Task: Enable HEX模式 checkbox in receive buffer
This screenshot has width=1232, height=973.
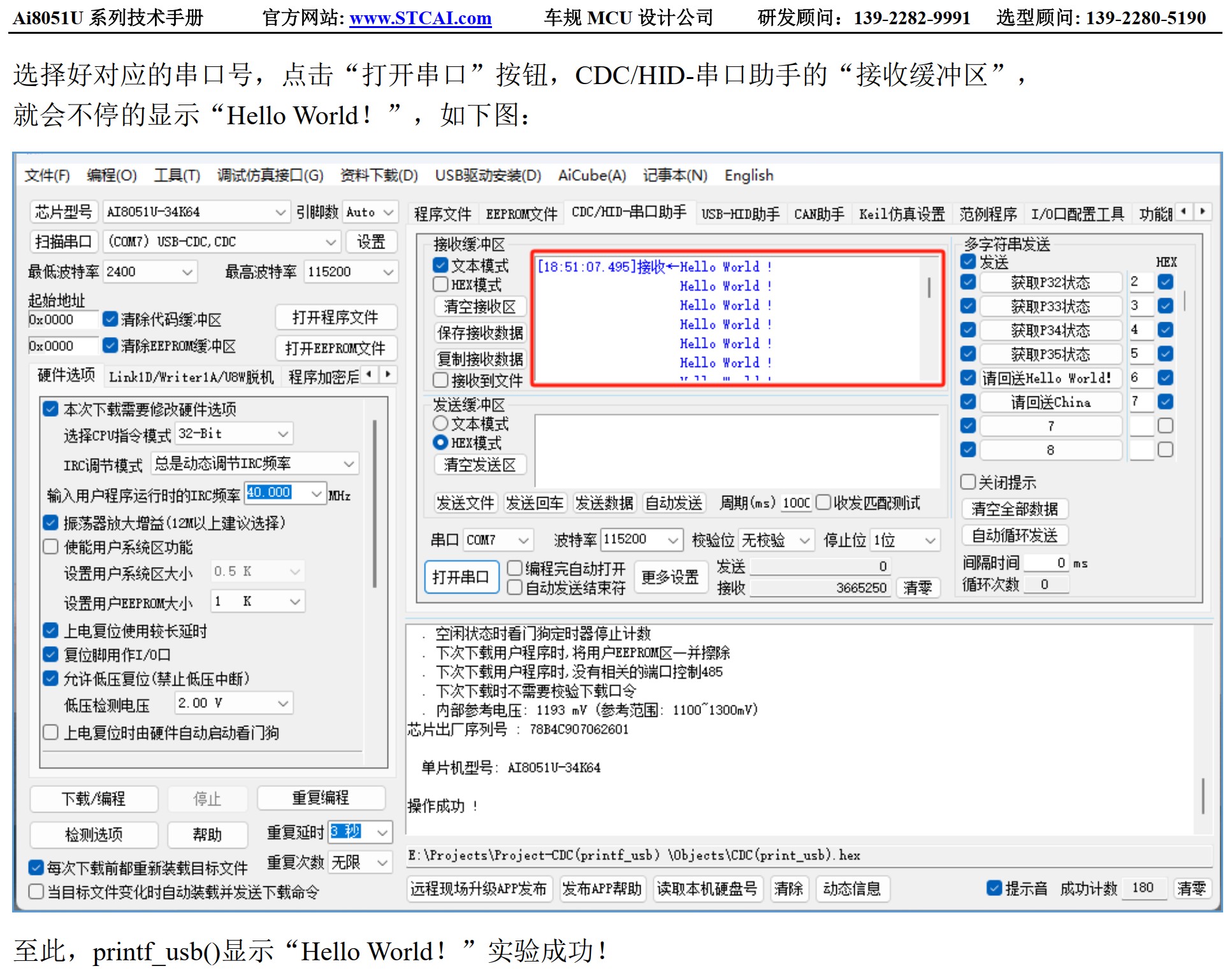Action: (x=440, y=284)
